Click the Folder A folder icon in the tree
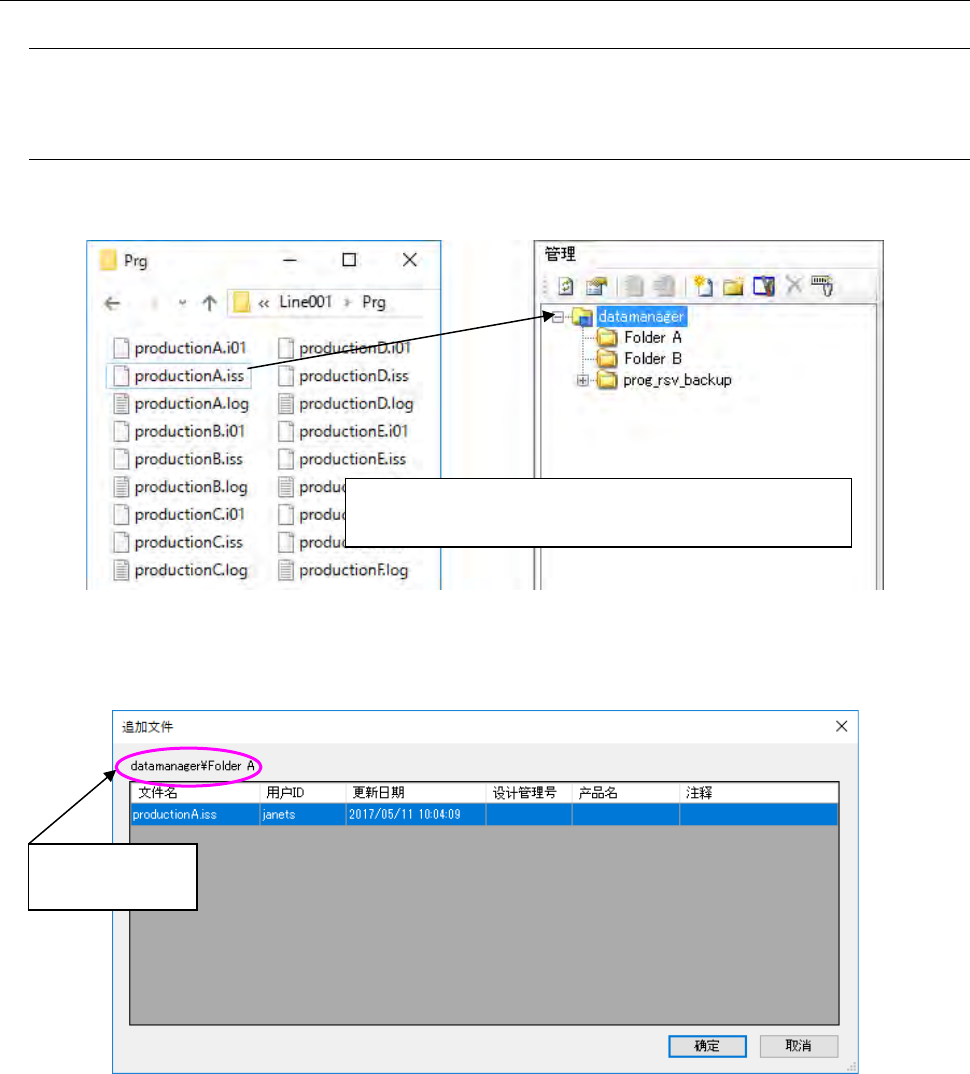 pyautogui.click(x=607, y=337)
